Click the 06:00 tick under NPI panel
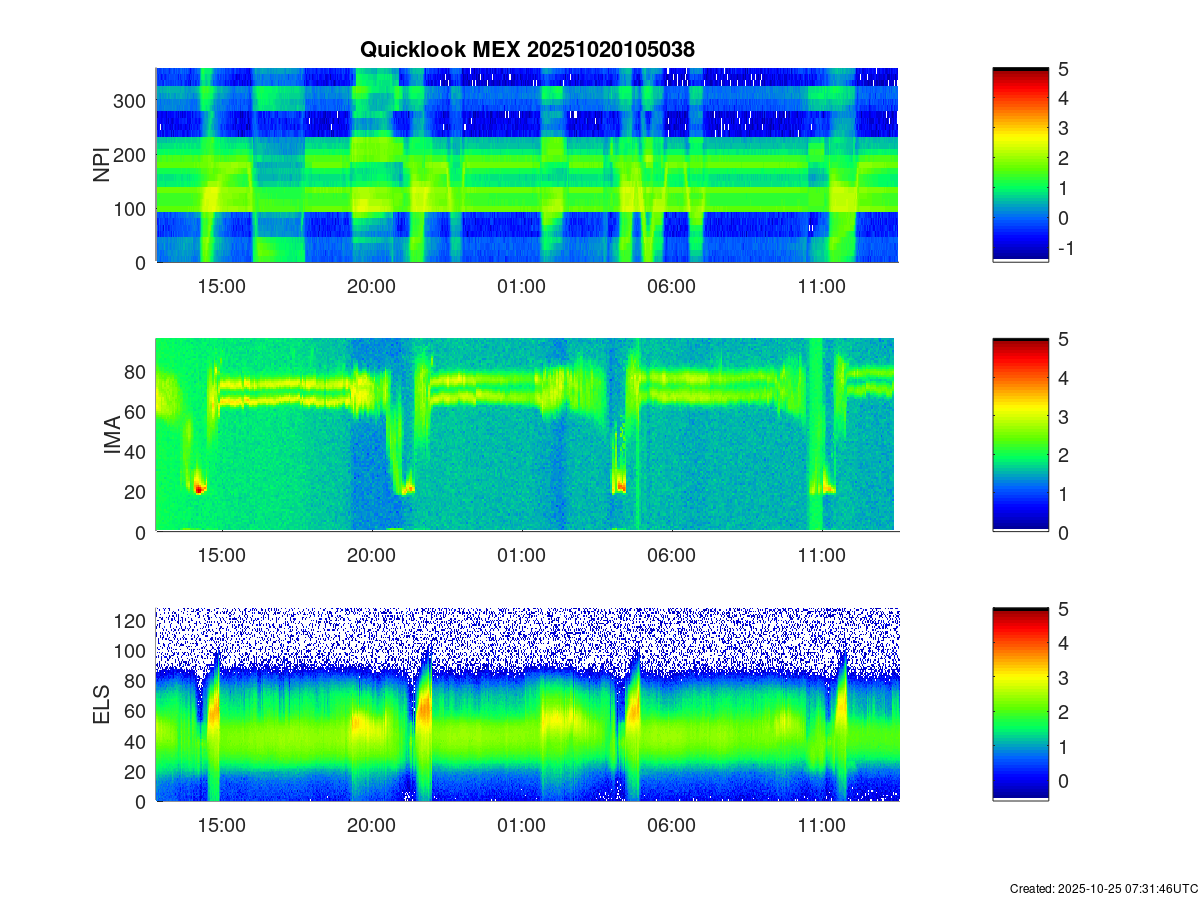The width and height of the screenshot is (1200, 900). coord(671,286)
